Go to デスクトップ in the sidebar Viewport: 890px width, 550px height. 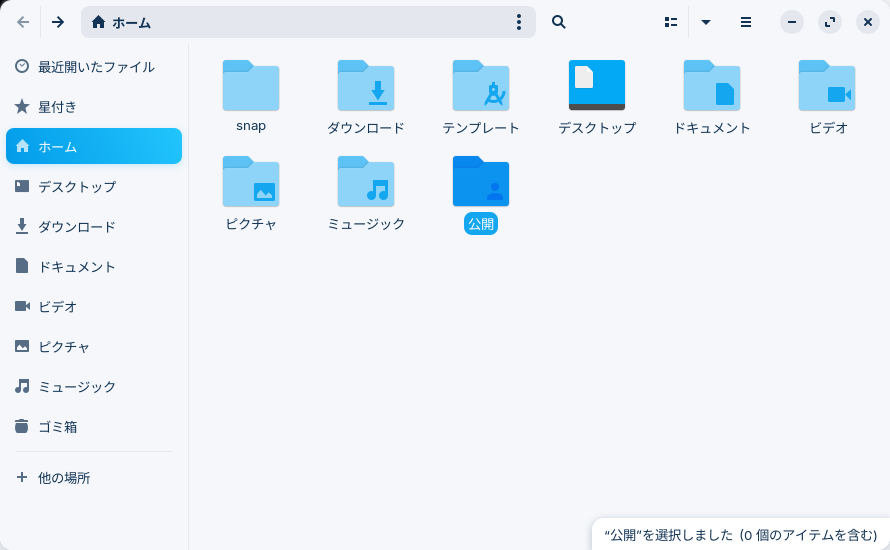pos(94,186)
